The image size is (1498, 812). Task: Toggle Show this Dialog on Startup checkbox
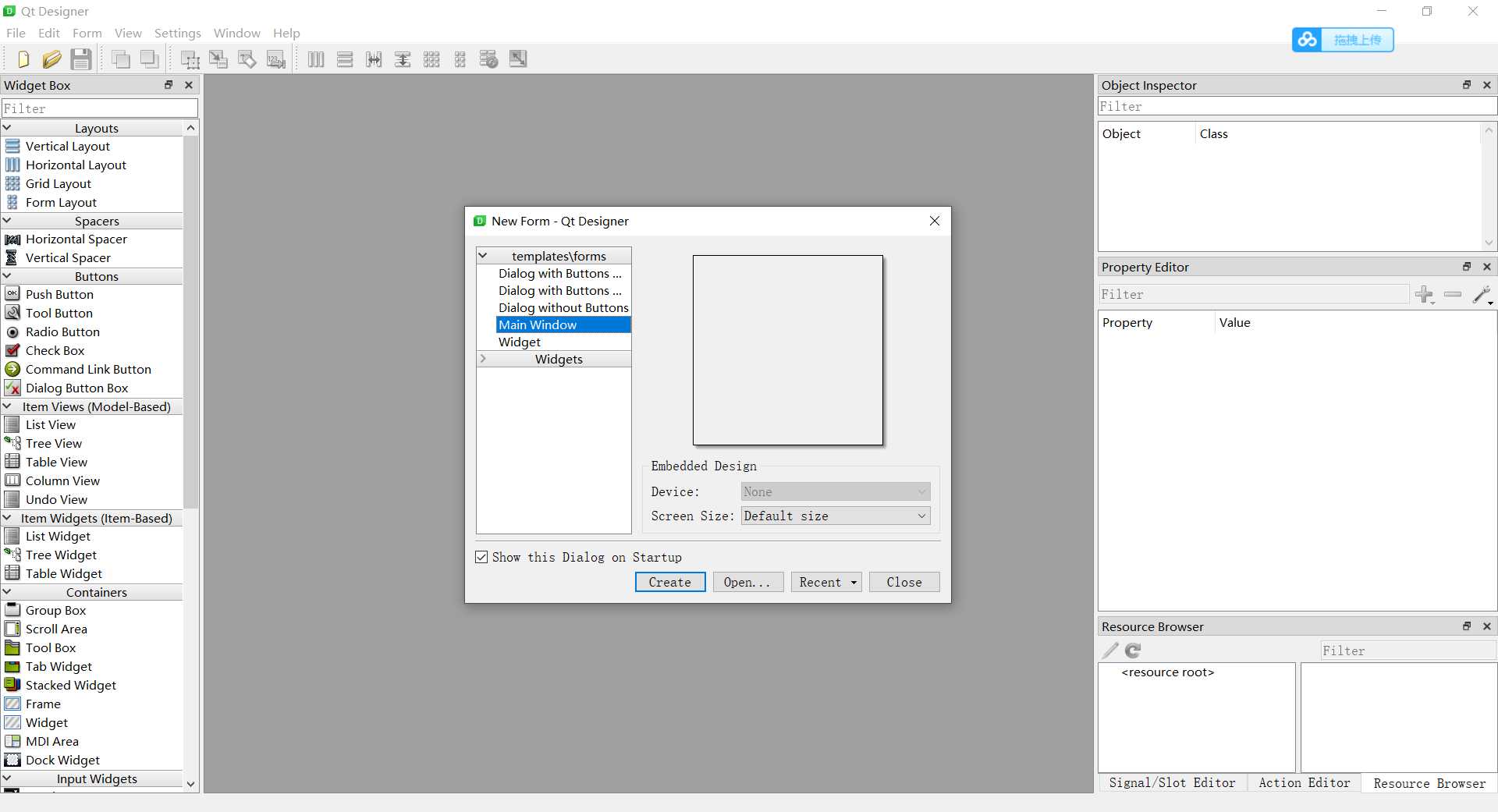pyautogui.click(x=481, y=557)
